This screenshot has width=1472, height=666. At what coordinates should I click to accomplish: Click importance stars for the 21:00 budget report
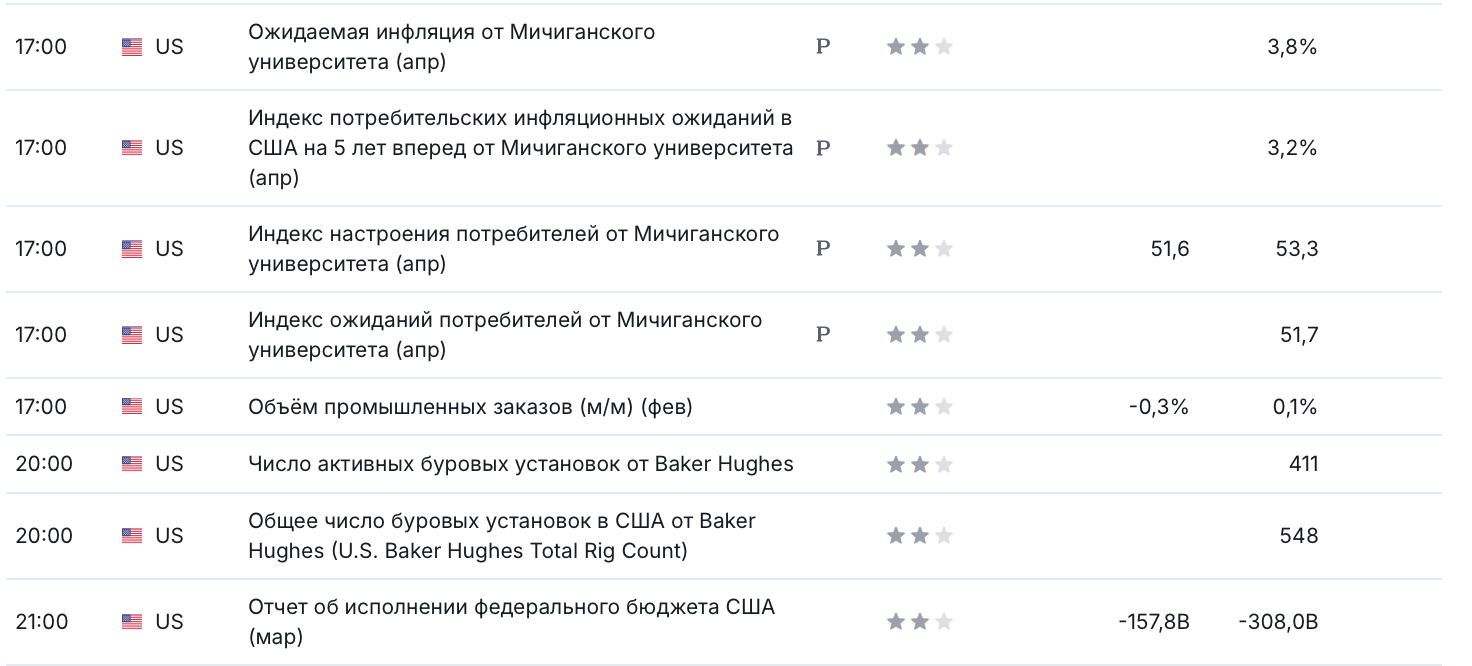(919, 622)
